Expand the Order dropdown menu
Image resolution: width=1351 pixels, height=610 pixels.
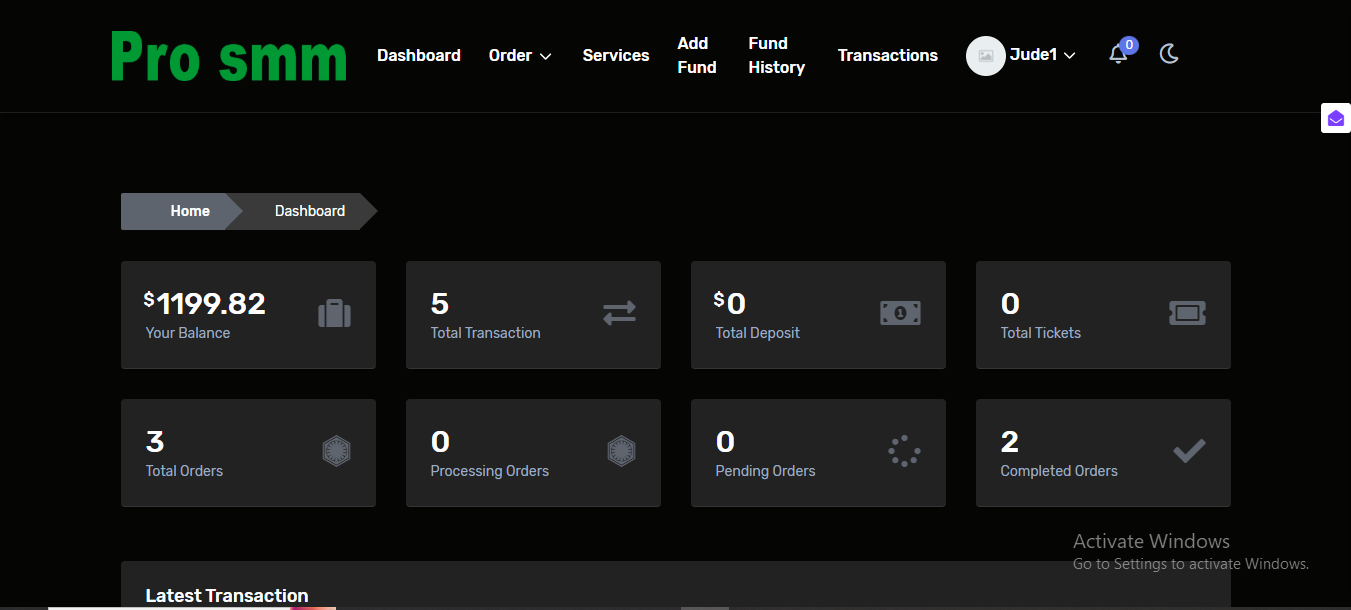(x=520, y=56)
